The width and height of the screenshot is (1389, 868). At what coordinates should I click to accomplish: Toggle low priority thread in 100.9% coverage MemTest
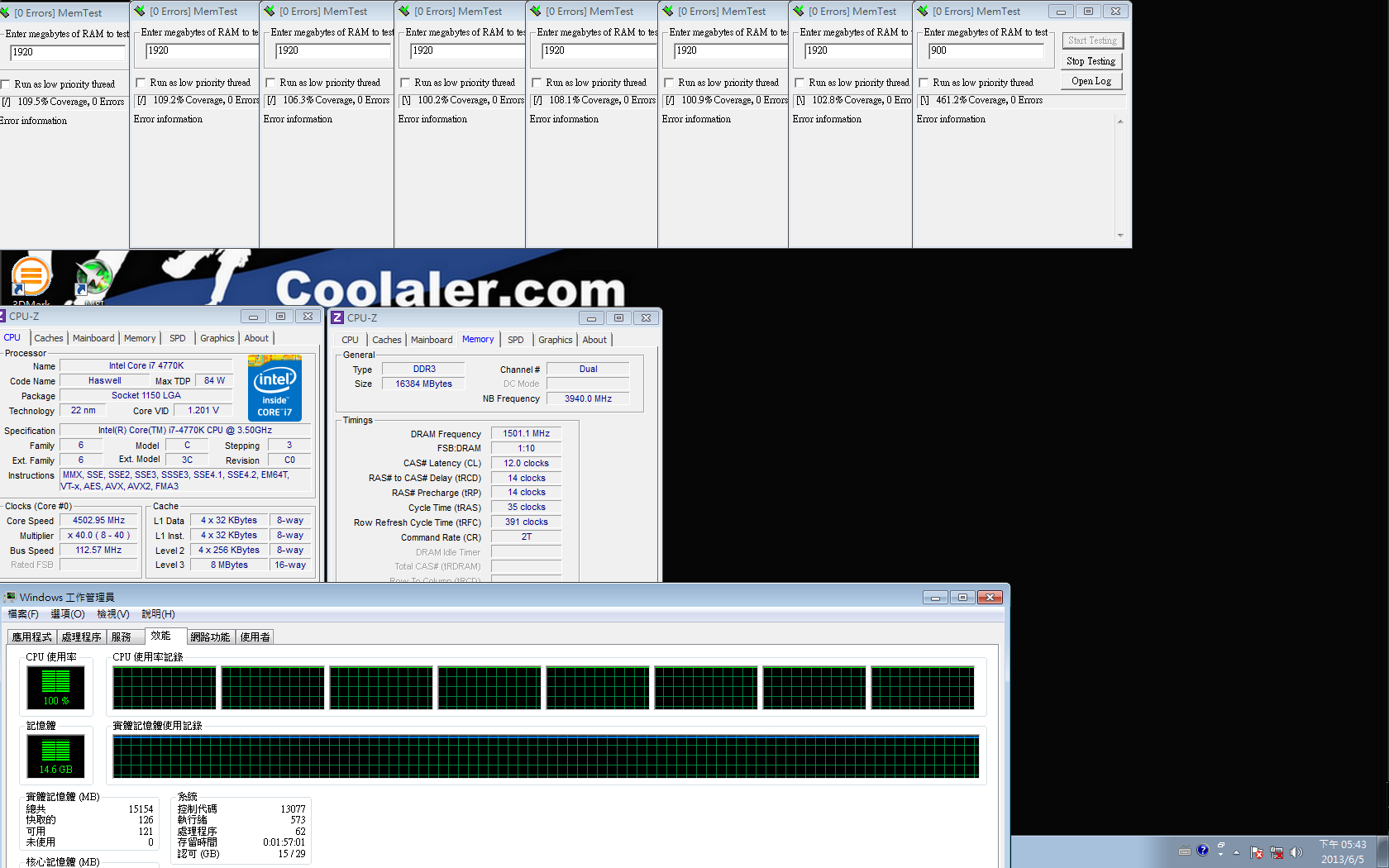pos(669,83)
